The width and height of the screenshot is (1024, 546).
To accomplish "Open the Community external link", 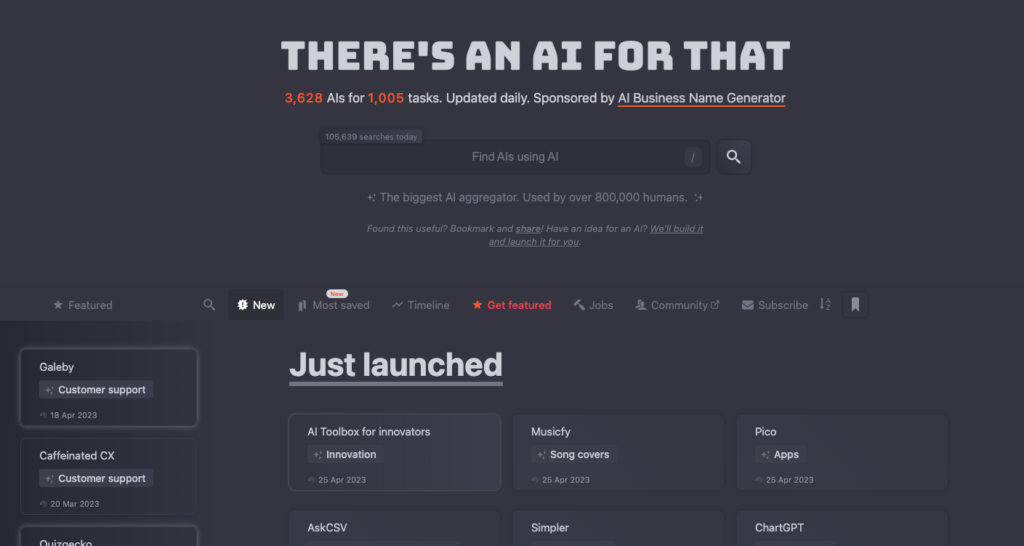I will tap(677, 305).
